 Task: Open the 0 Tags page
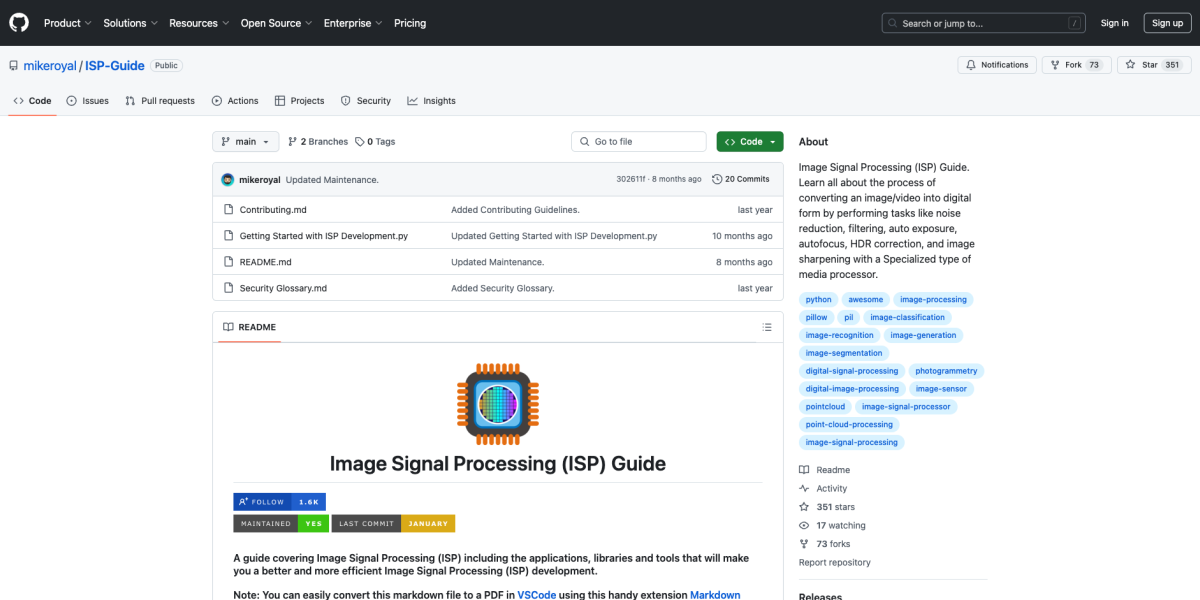[375, 142]
